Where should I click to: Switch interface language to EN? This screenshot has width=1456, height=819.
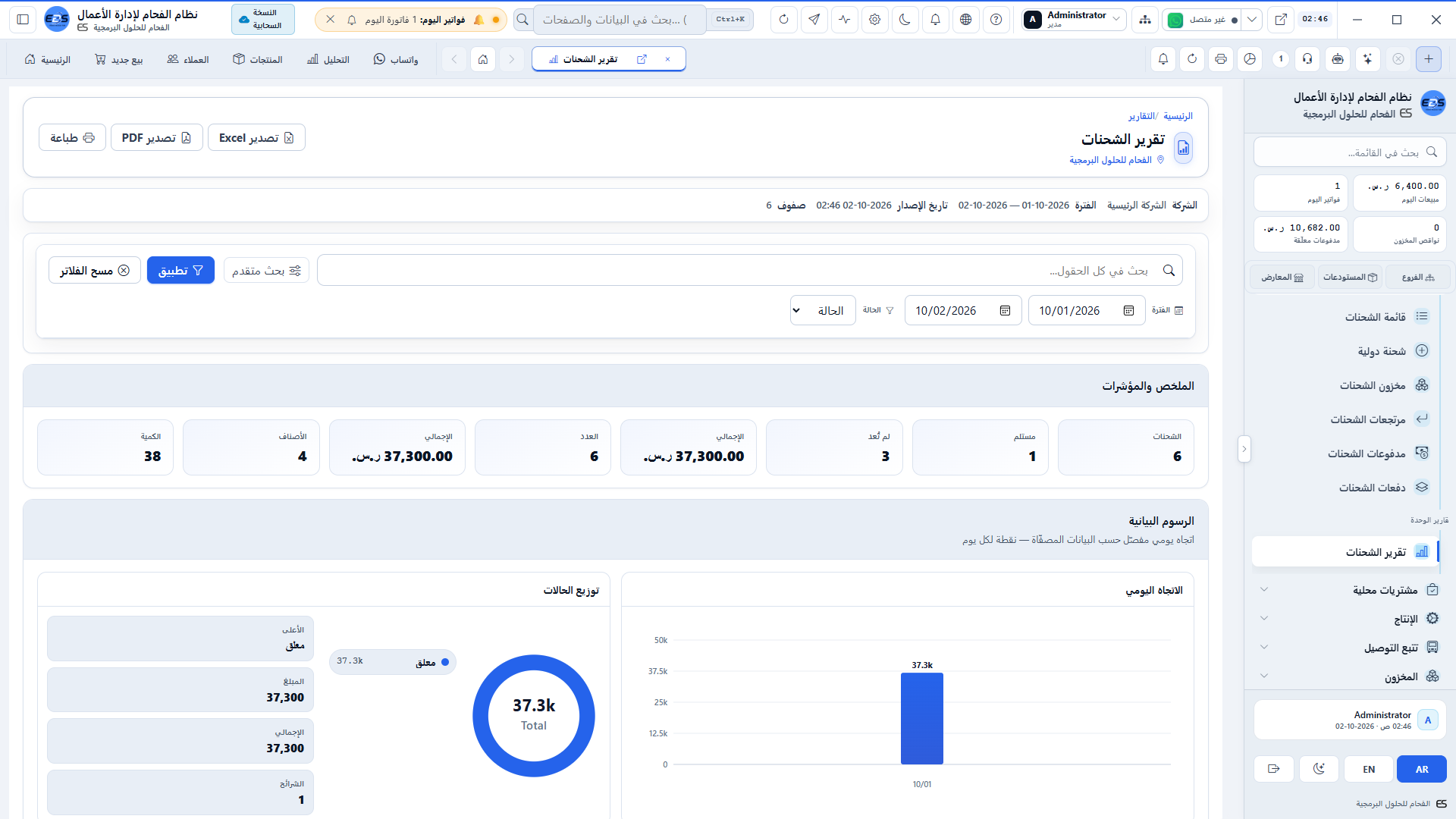coord(1369,769)
